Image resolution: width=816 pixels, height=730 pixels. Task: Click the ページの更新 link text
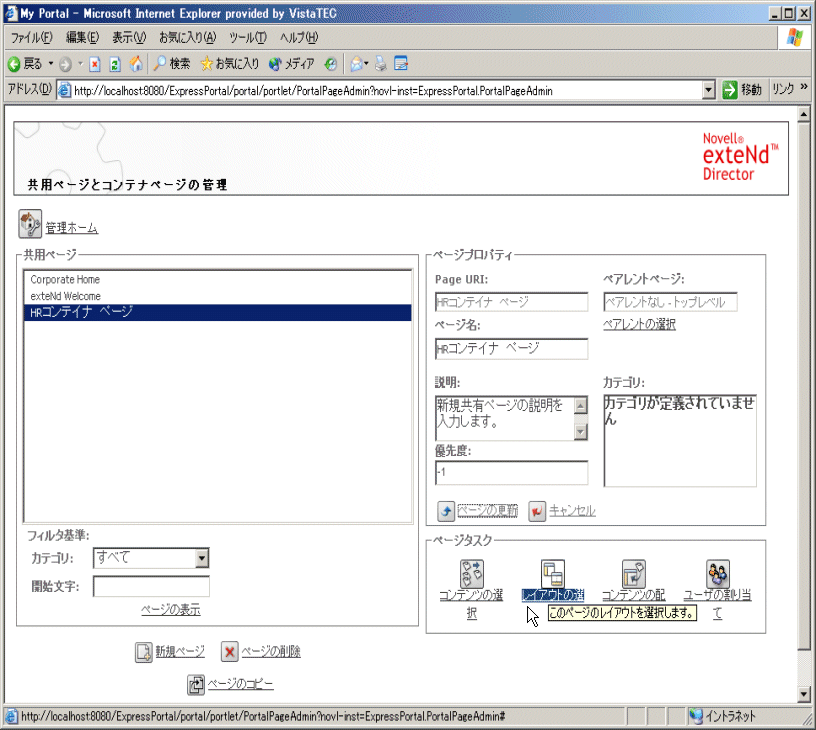pyautogui.click(x=488, y=510)
